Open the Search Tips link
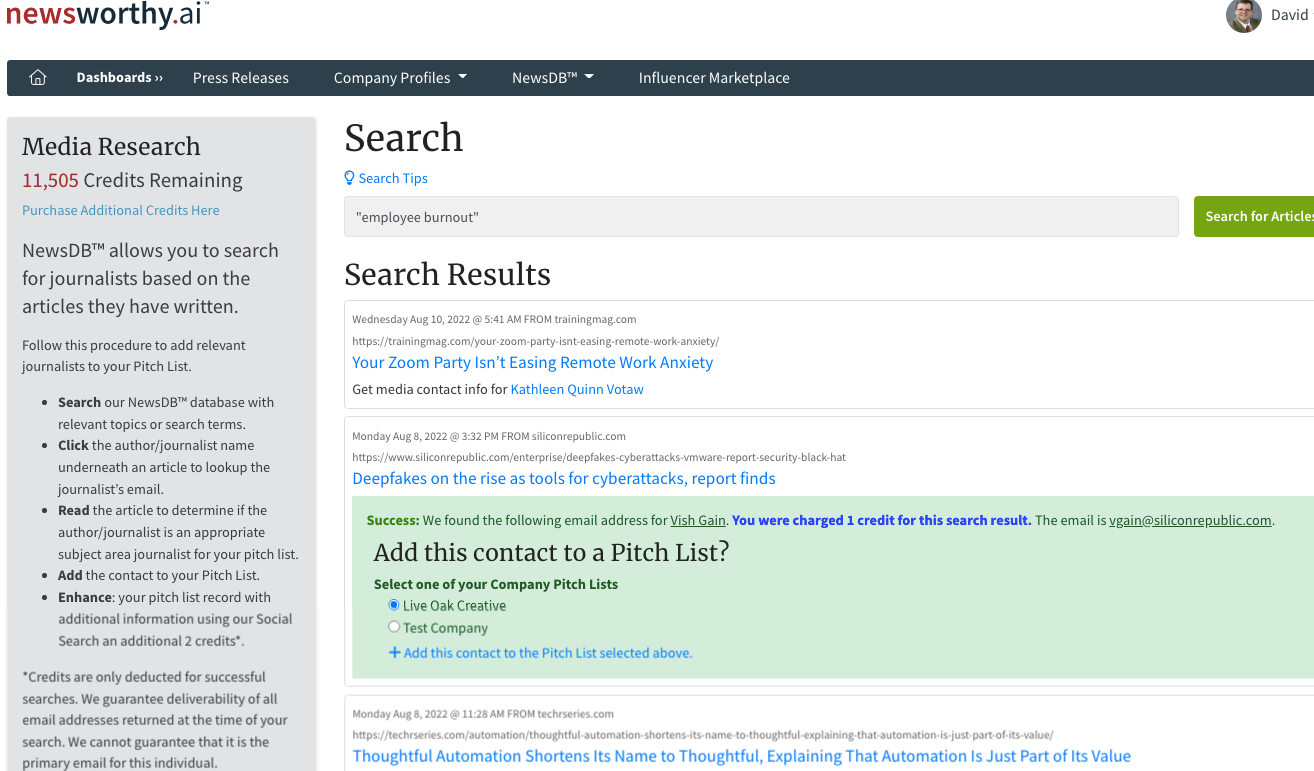Screen dimensions: 1314x771 [x=393, y=178]
